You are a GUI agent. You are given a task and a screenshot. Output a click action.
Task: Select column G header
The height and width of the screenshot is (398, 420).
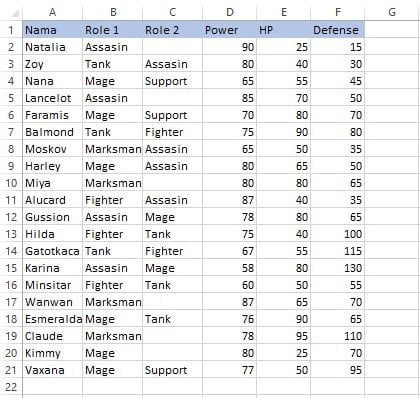tap(392, 12)
